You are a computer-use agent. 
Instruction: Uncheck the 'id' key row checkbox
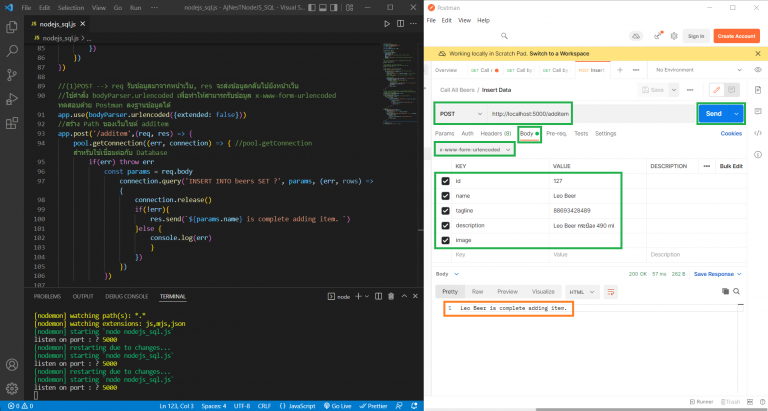pyautogui.click(x=445, y=181)
